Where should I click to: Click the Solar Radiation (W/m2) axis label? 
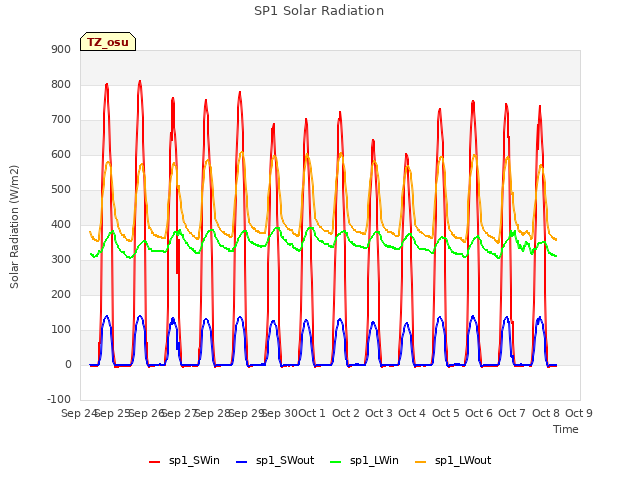14,227
